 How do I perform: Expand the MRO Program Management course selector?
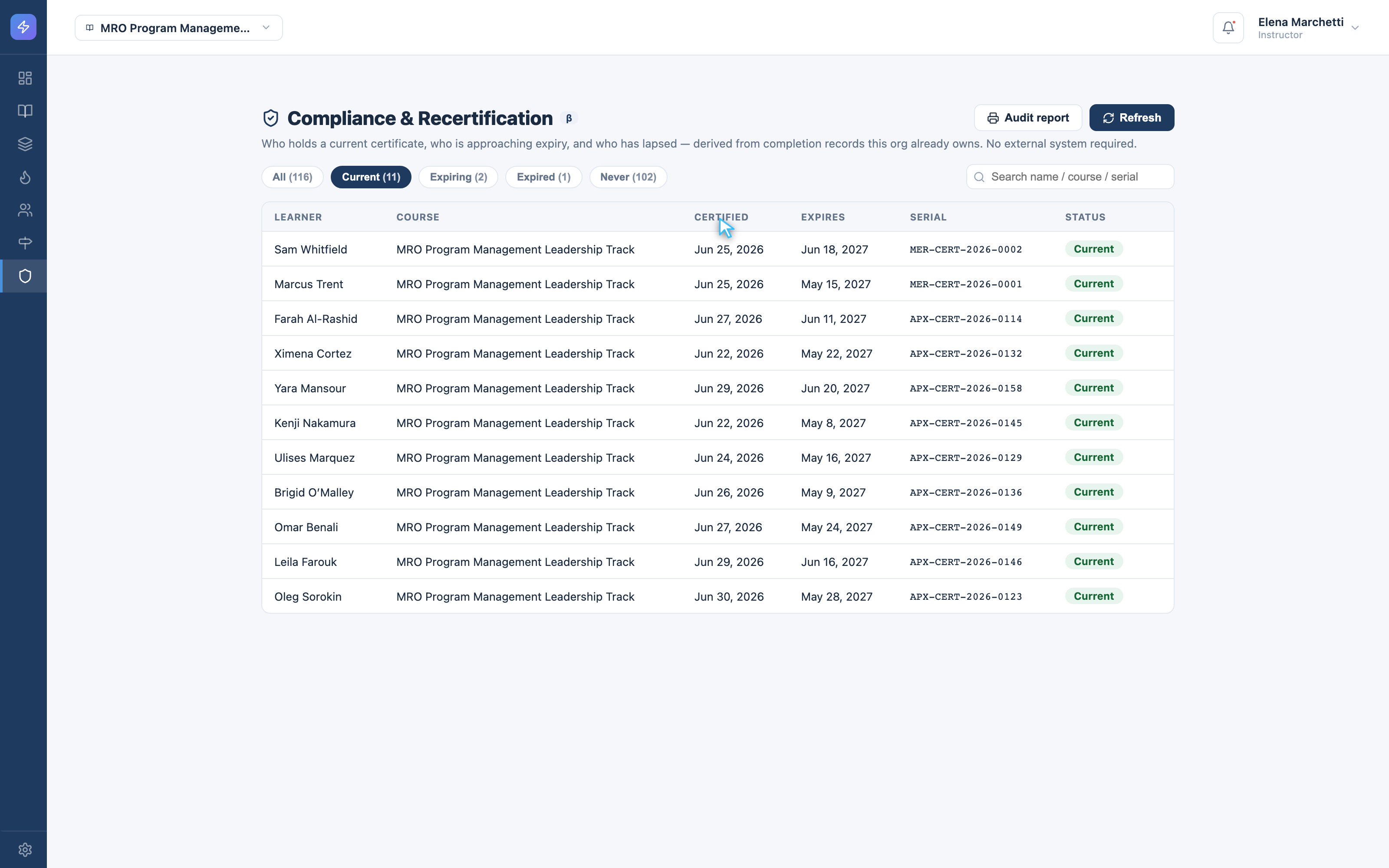point(178,27)
